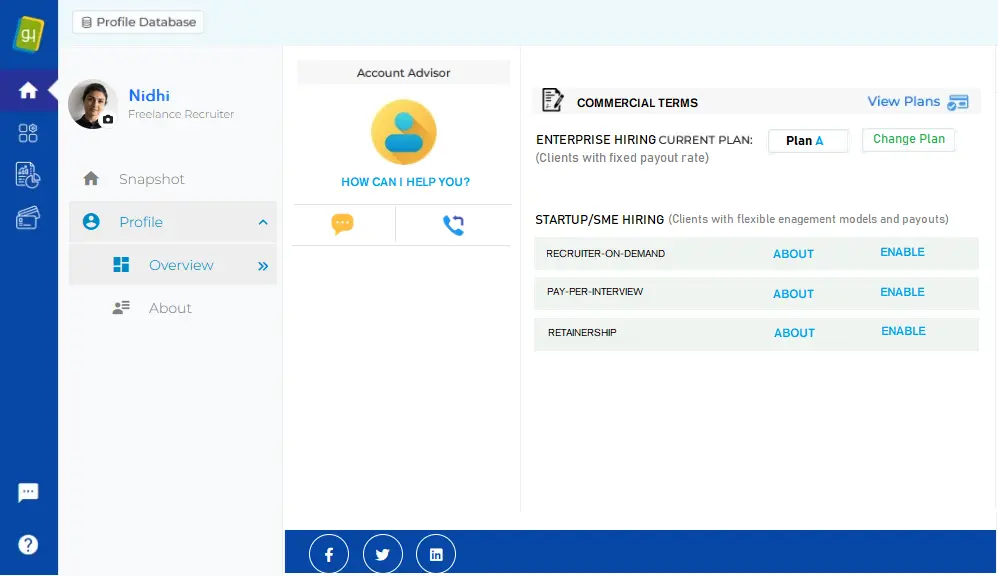Click the help question mark icon
This screenshot has width=998, height=576.
pos(28,545)
